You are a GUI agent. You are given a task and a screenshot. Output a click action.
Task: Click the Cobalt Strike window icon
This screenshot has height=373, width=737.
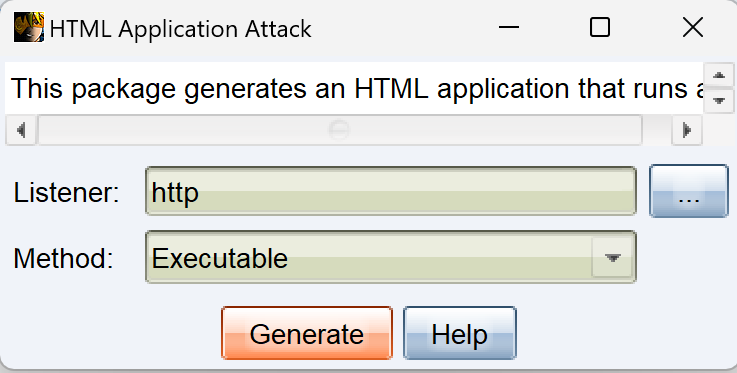(x=29, y=27)
